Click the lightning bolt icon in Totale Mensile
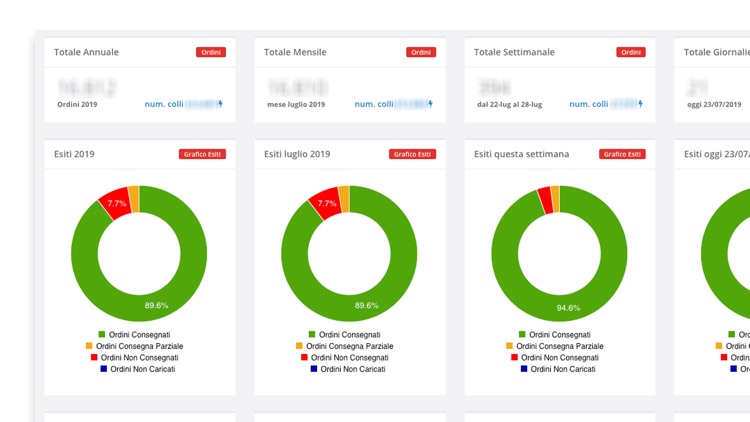Viewport: 750px width, 422px height. (x=430, y=104)
